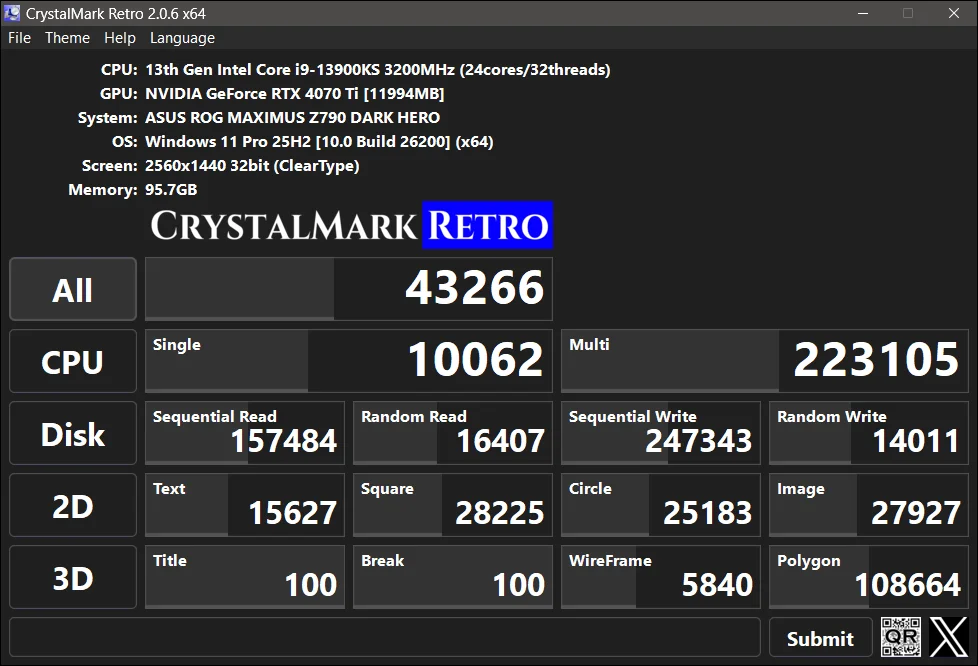Click the 3D Title score 100

click(x=245, y=577)
